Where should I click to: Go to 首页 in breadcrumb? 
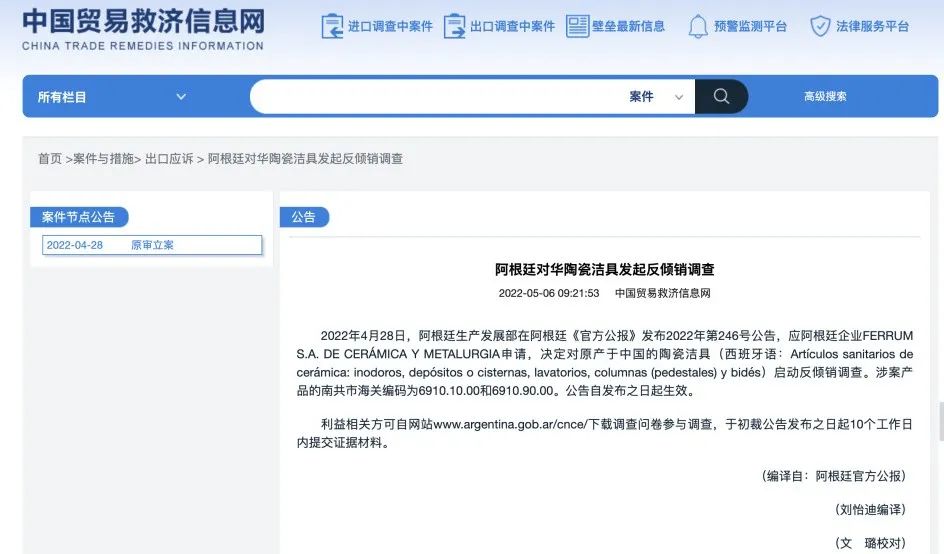click(50, 158)
